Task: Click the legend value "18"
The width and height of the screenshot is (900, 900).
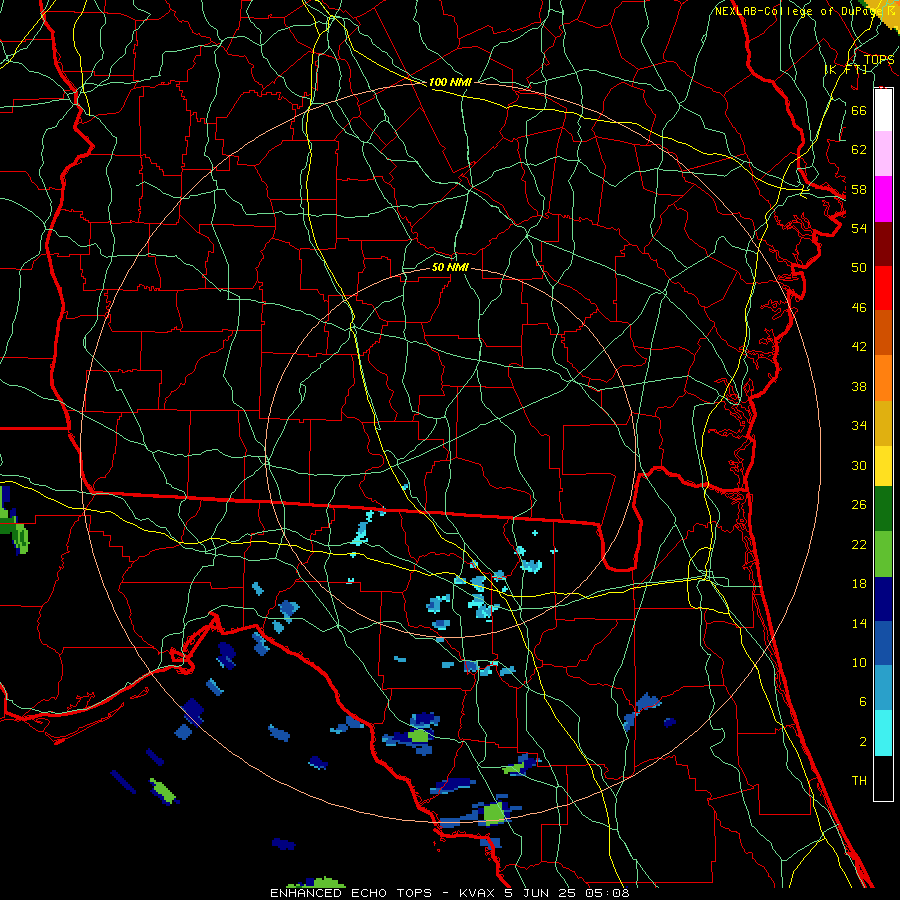Action: [859, 584]
